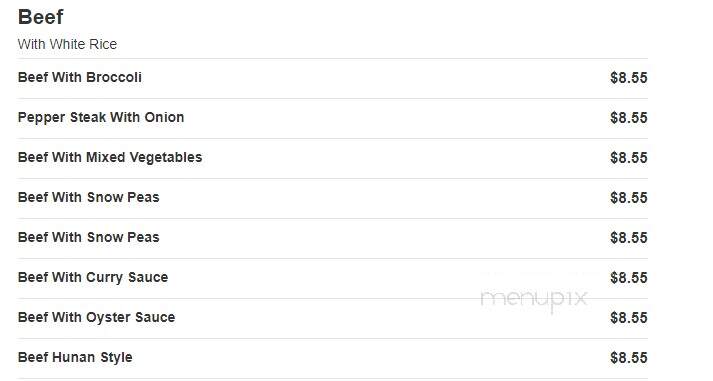The height and width of the screenshot is (381, 713).
Task: Click the Pepper Steak With Onion price
Action: coord(629,118)
